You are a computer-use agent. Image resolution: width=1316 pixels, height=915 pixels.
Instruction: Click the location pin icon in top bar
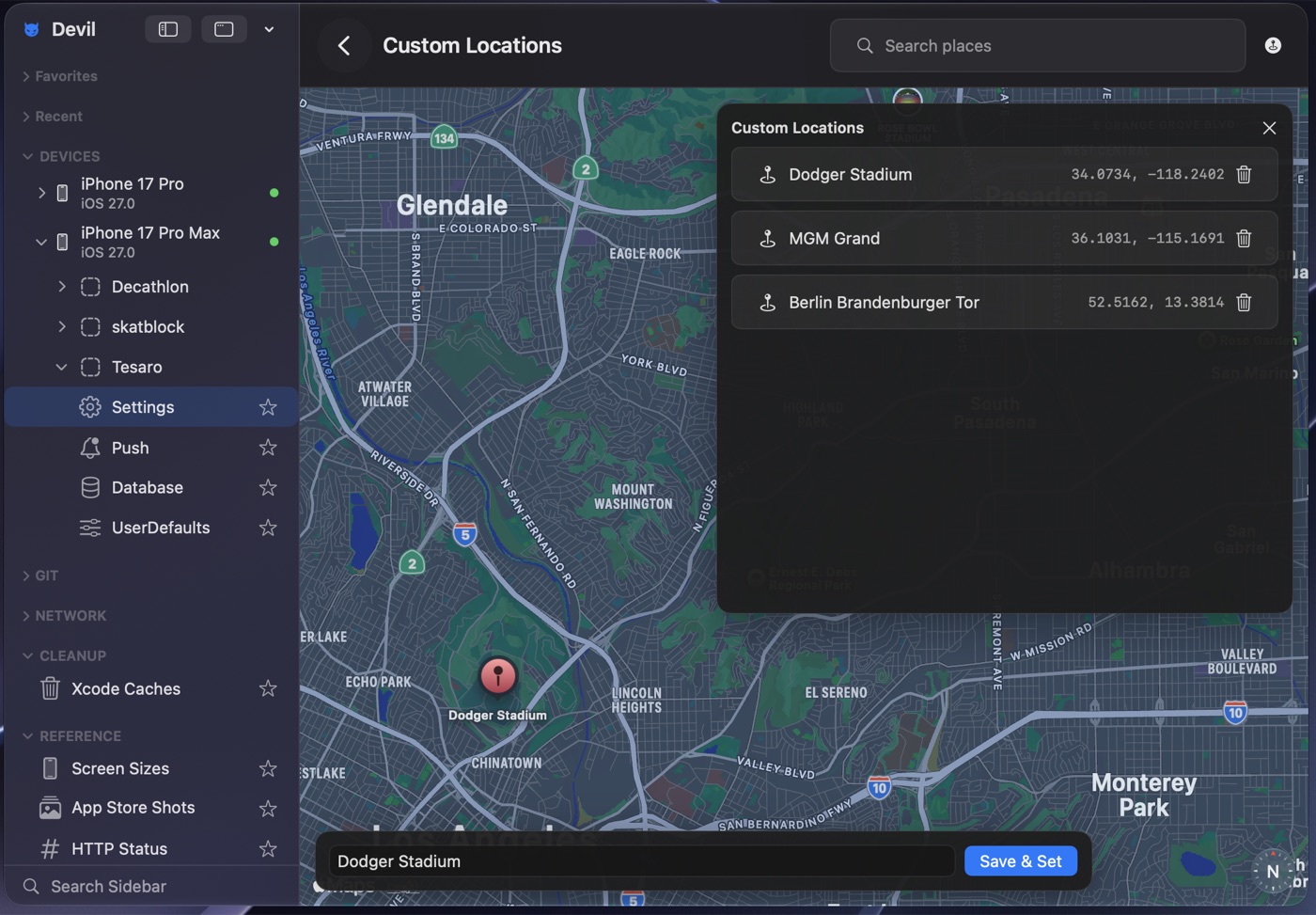pos(1273,45)
